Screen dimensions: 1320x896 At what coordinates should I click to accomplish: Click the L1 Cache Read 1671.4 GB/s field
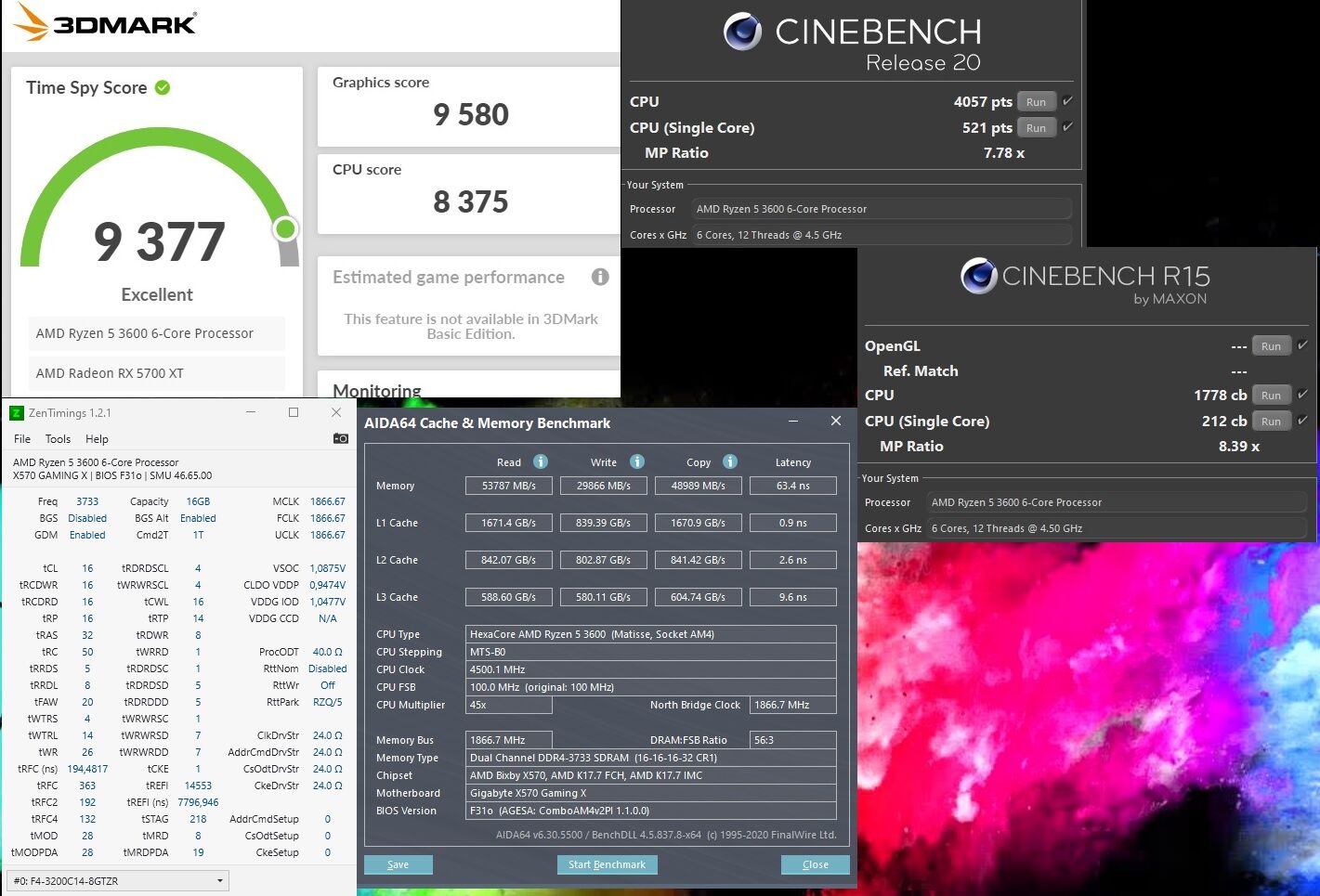pyautogui.click(x=509, y=523)
